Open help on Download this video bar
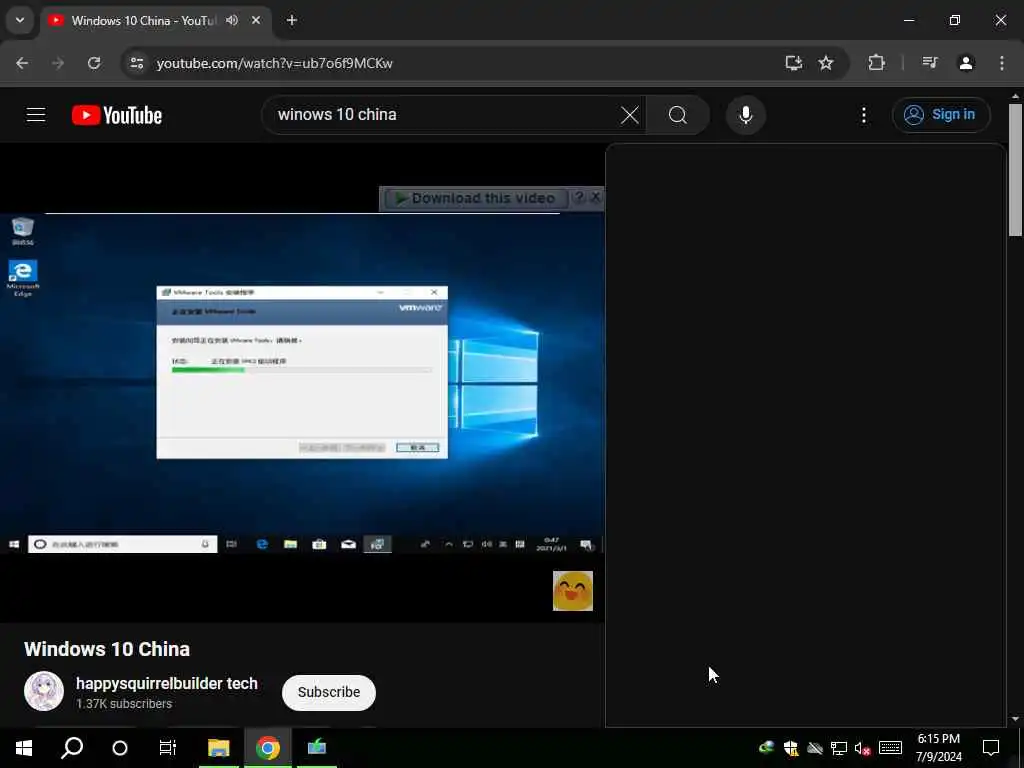 pos(579,197)
